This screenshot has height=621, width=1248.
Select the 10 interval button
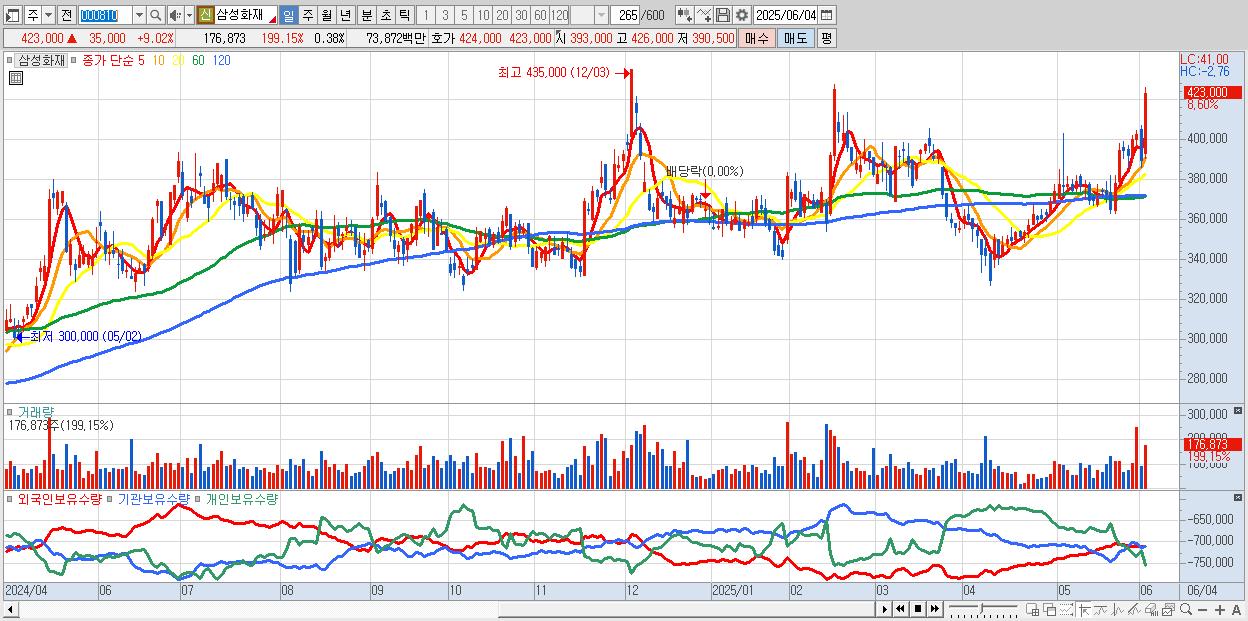click(x=483, y=16)
